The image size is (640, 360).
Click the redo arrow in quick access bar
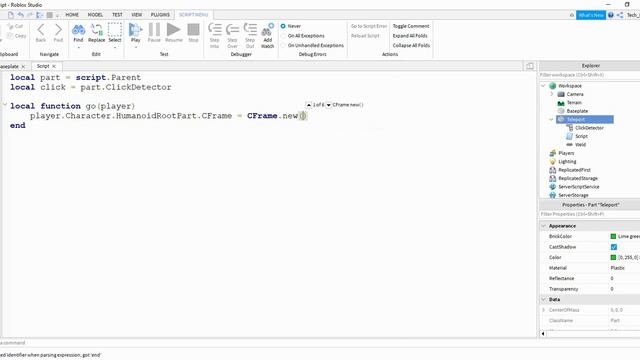(x=30, y=15)
